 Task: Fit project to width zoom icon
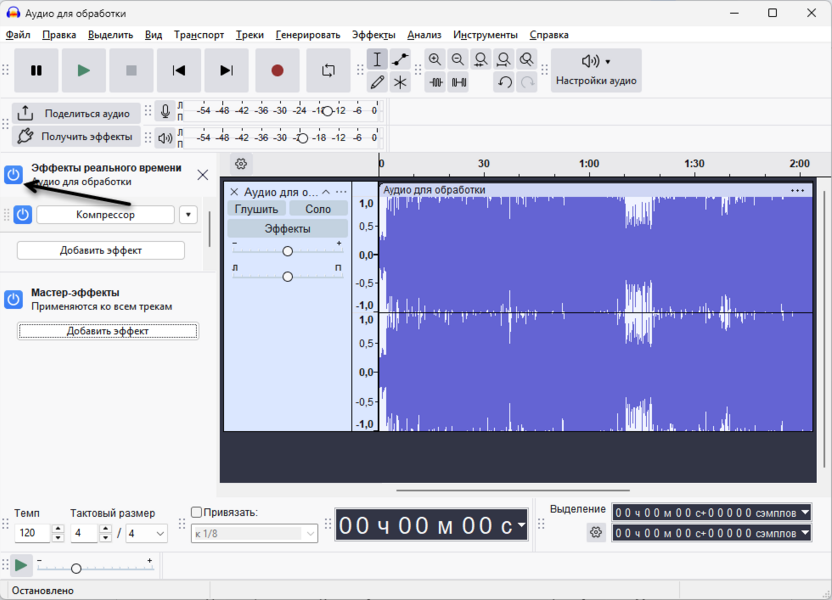point(504,59)
